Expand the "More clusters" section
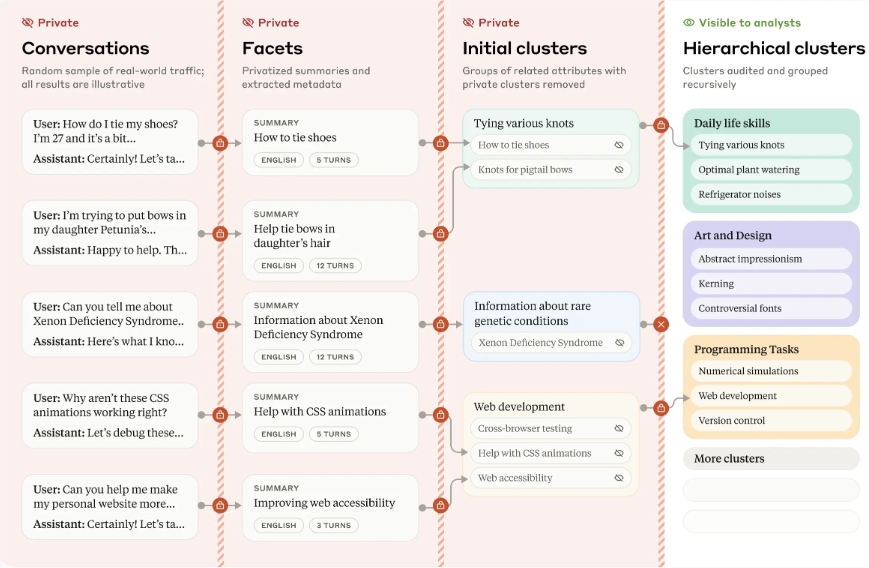 (x=770, y=459)
